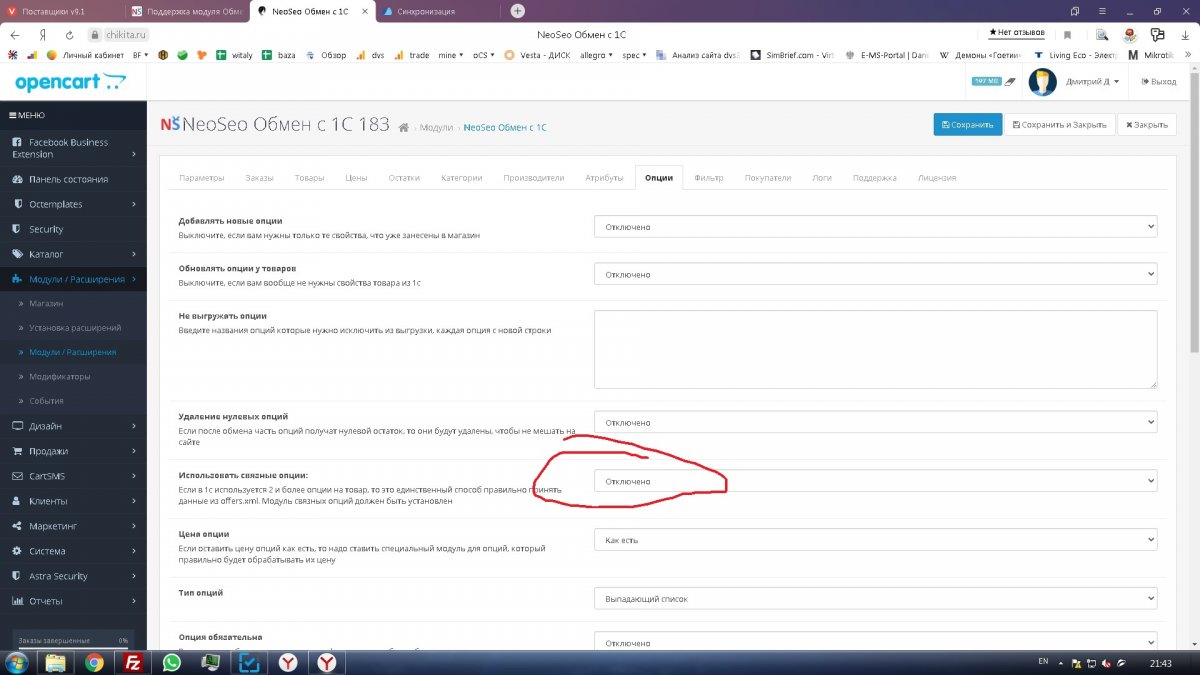Viewport: 1200px width, 675px height.
Task: Open the Производители tab
Action: point(534,178)
